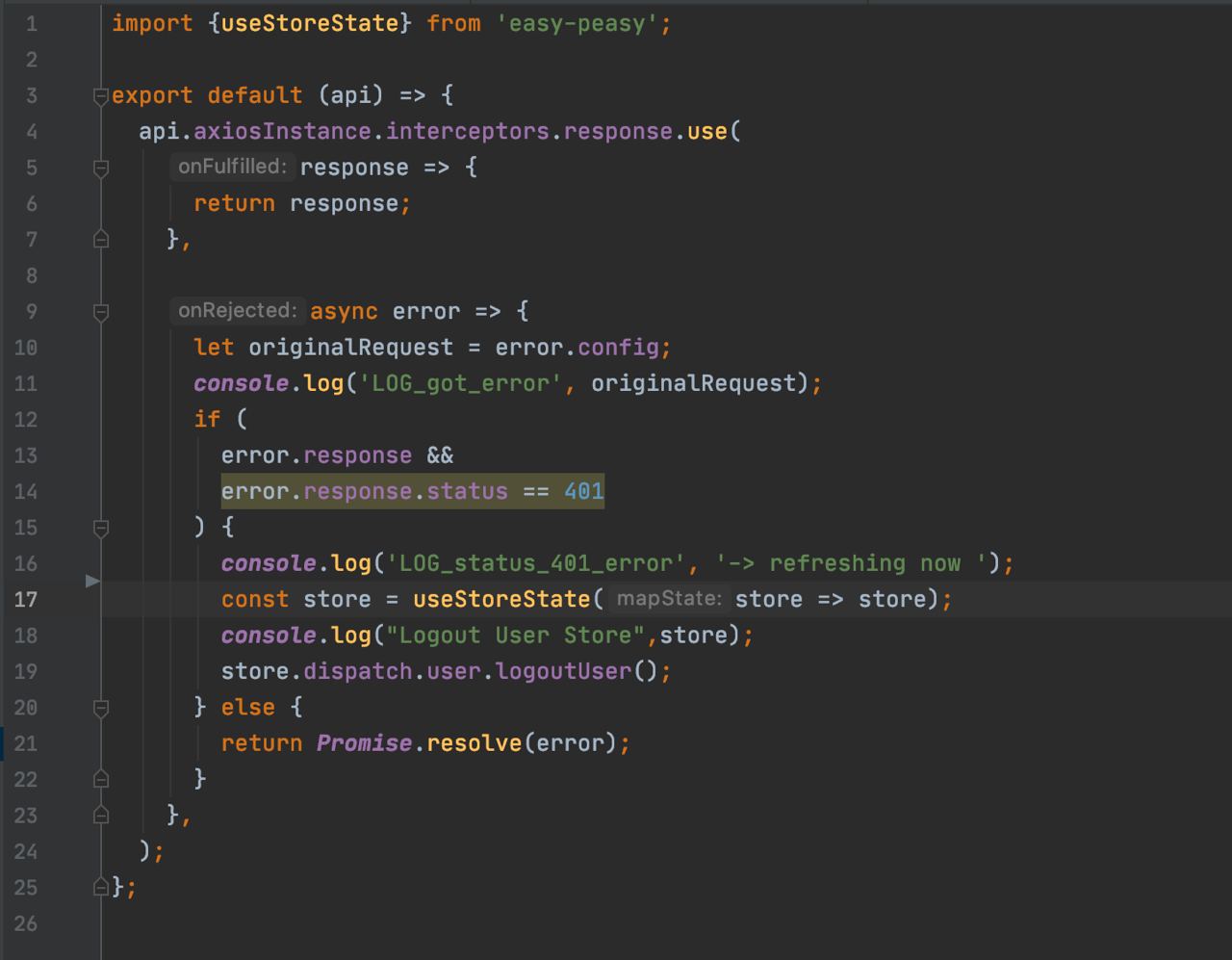The height and width of the screenshot is (960, 1232).
Task: Click the highlighted 401 value
Action: coord(584,491)
